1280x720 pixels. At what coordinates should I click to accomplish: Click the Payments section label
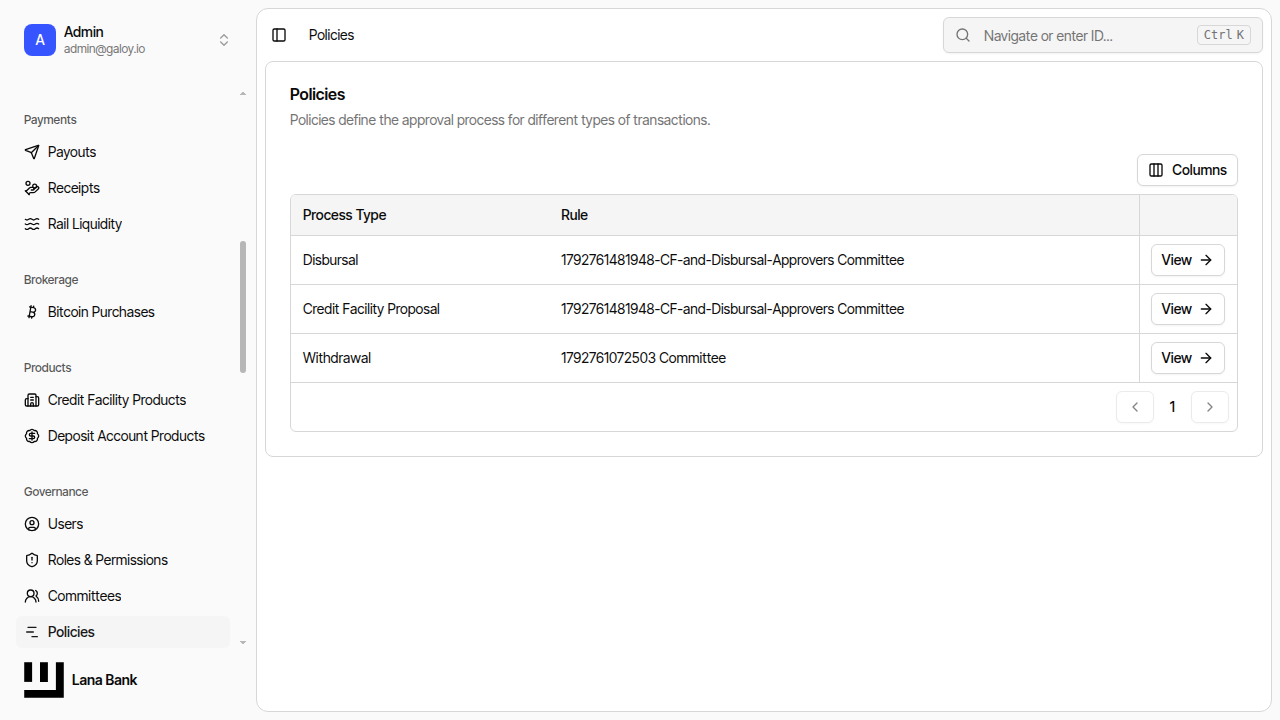(x=50, y=120)
